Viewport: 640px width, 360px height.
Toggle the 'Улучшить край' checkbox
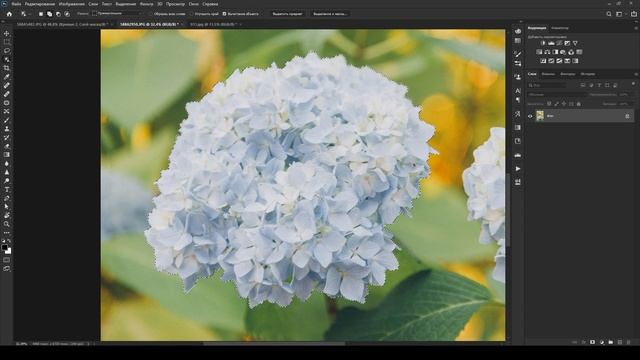click(x=191, y=14)
